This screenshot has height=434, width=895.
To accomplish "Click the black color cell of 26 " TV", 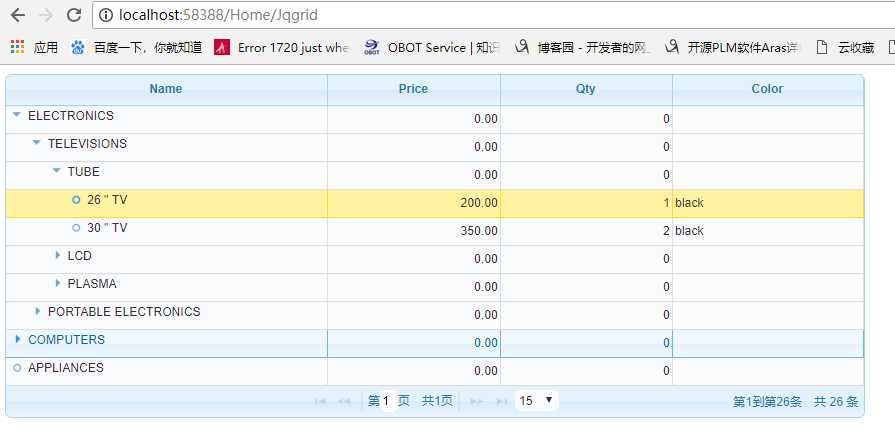I will [768, 203].
